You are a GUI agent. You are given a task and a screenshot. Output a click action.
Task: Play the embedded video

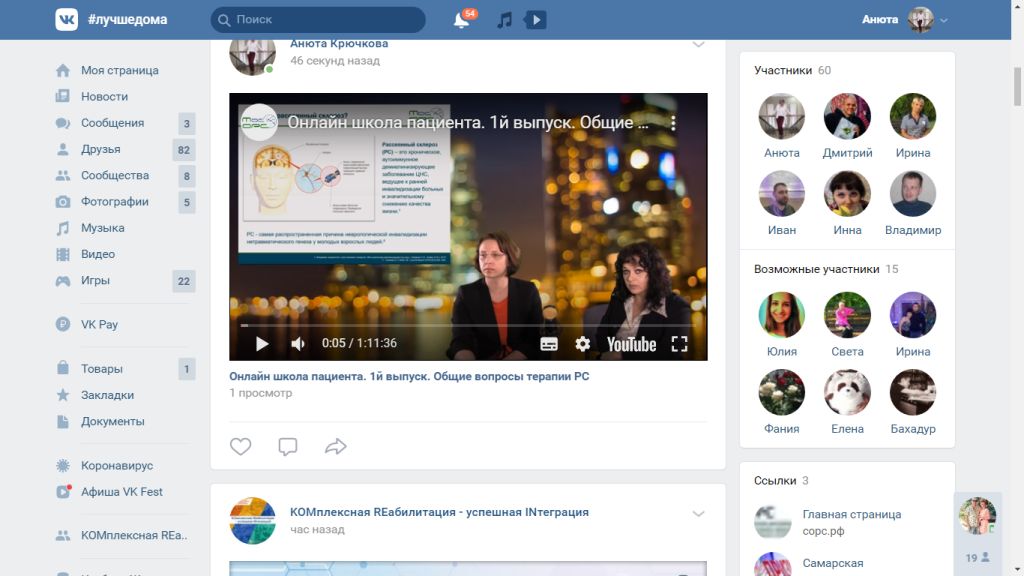tap(262, 344)
